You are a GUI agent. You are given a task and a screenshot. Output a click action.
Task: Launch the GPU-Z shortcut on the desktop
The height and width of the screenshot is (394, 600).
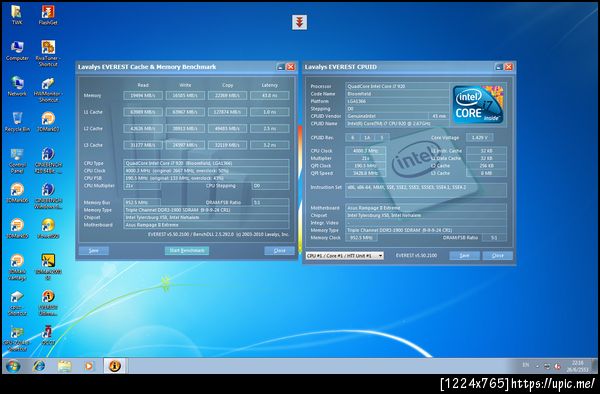[x=17, y=339]
